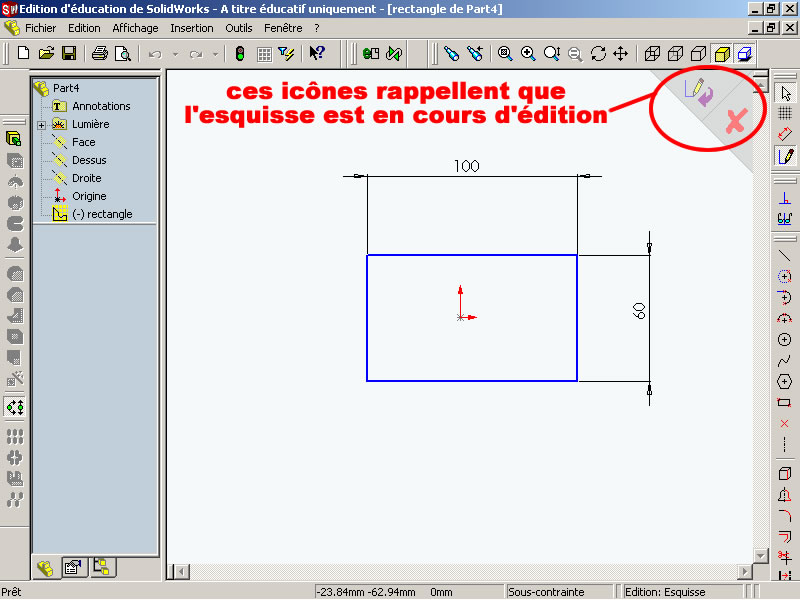The height and width of the screenshot is (600, 800).
Task: Expand the Lumière tree node
Action: (x=41, y=125)
